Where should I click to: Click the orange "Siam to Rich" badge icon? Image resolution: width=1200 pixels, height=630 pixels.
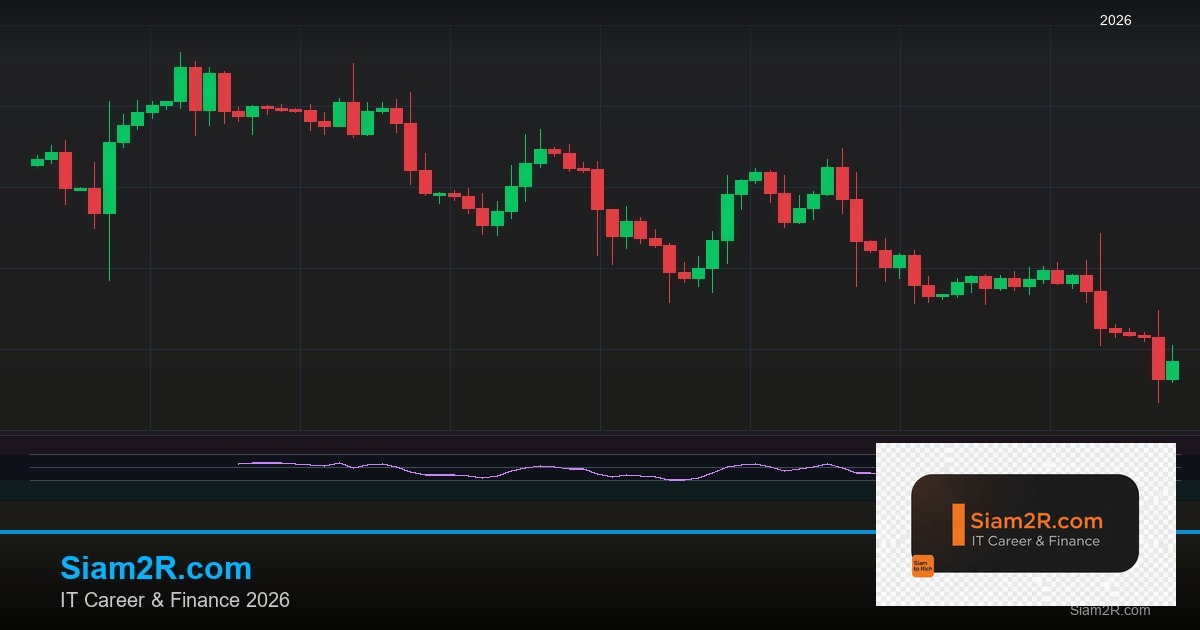pyautogui.click(x=922, y=566)
